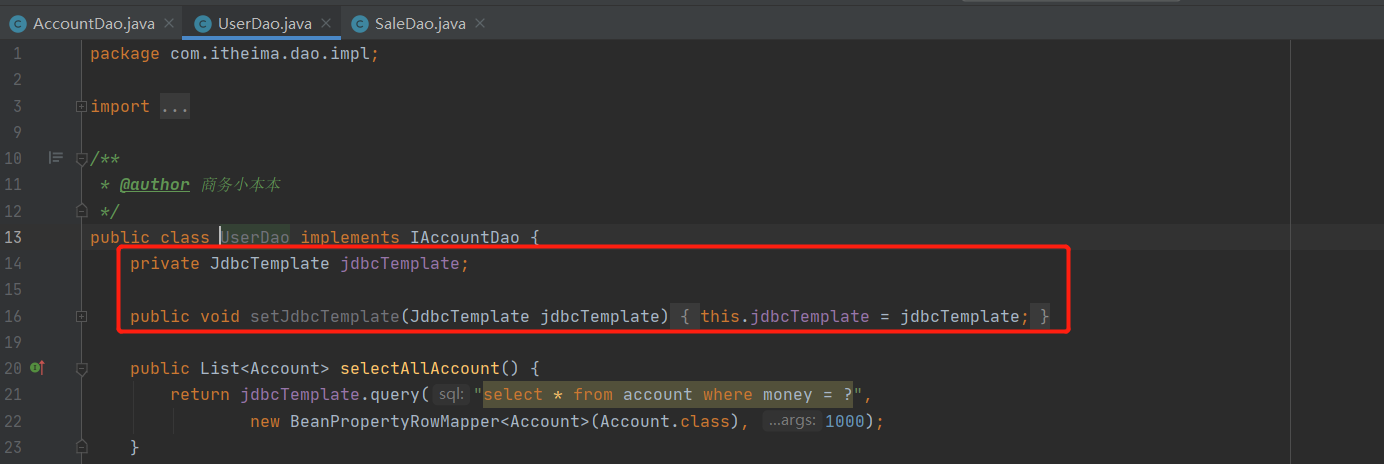Click the fold end marker at line 23
Screen dimensions: 1384x464
coord(82,447)
